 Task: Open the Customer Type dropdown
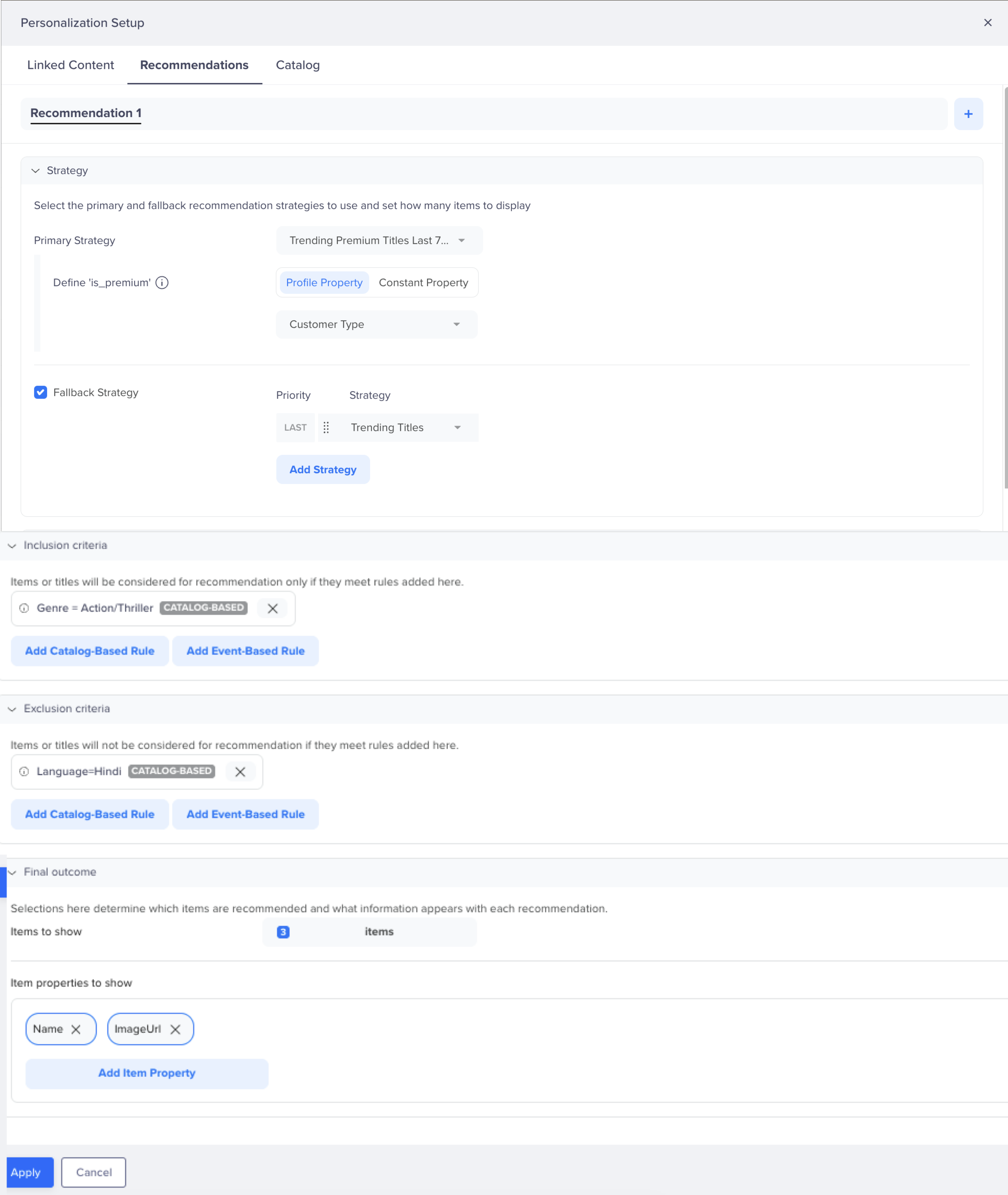pyautogui.click(x=377, y=325)
